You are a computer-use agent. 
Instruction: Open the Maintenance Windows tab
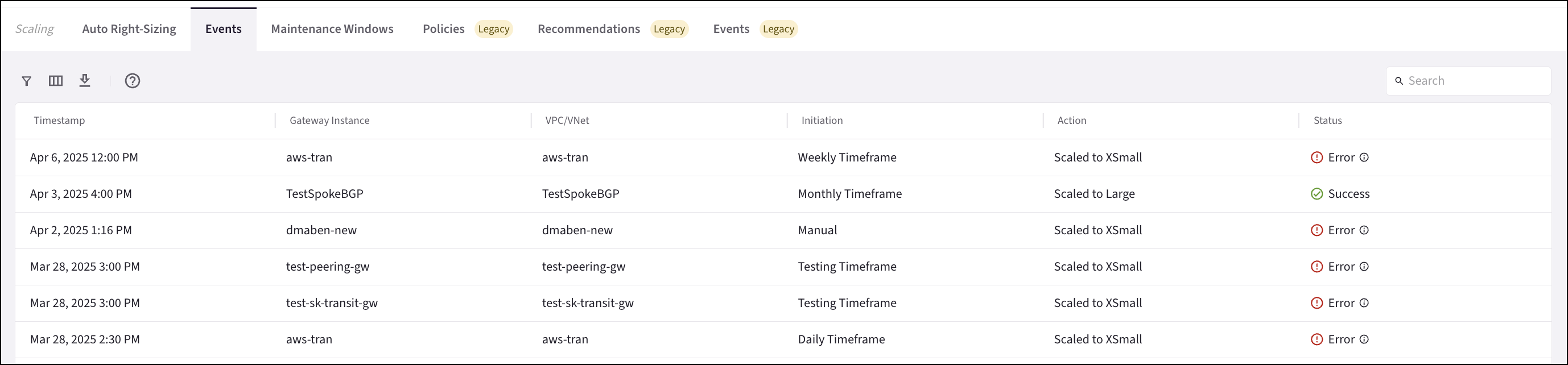click(332, 29)
